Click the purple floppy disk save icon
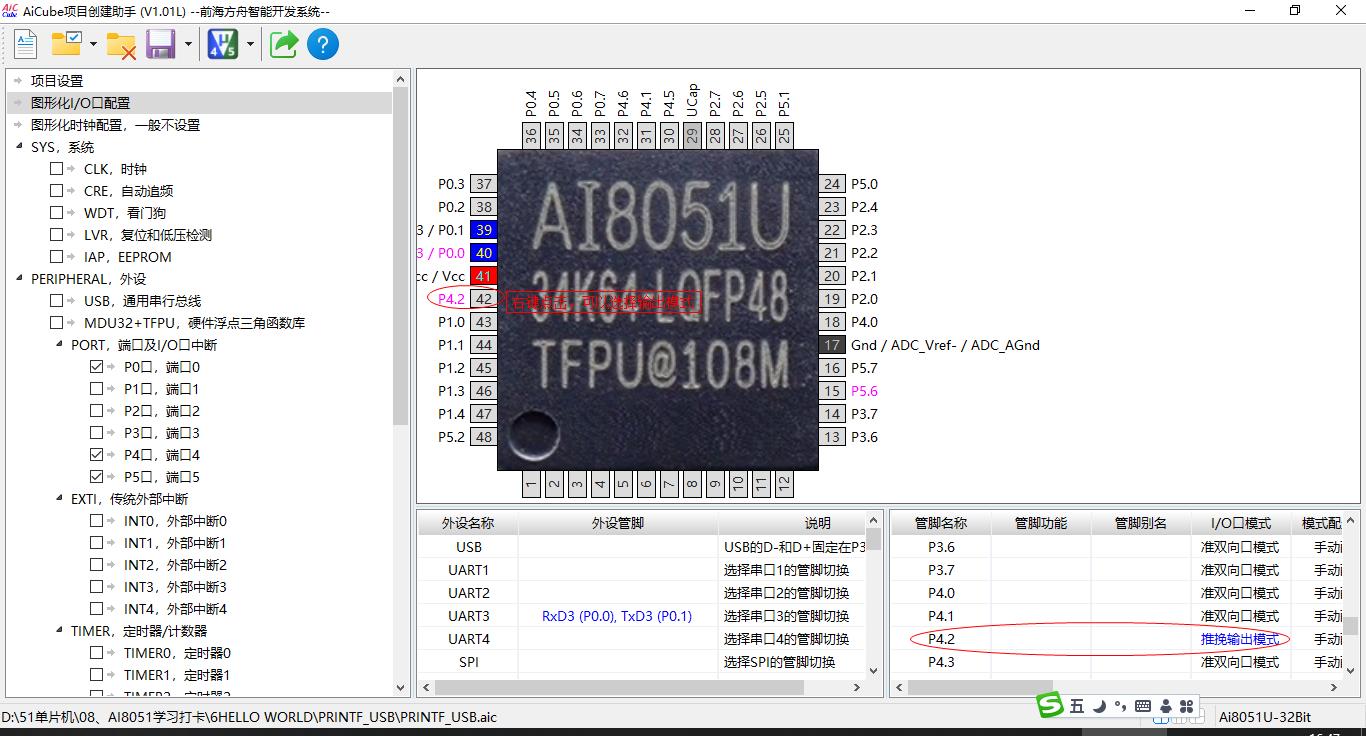 pos(161,44)
